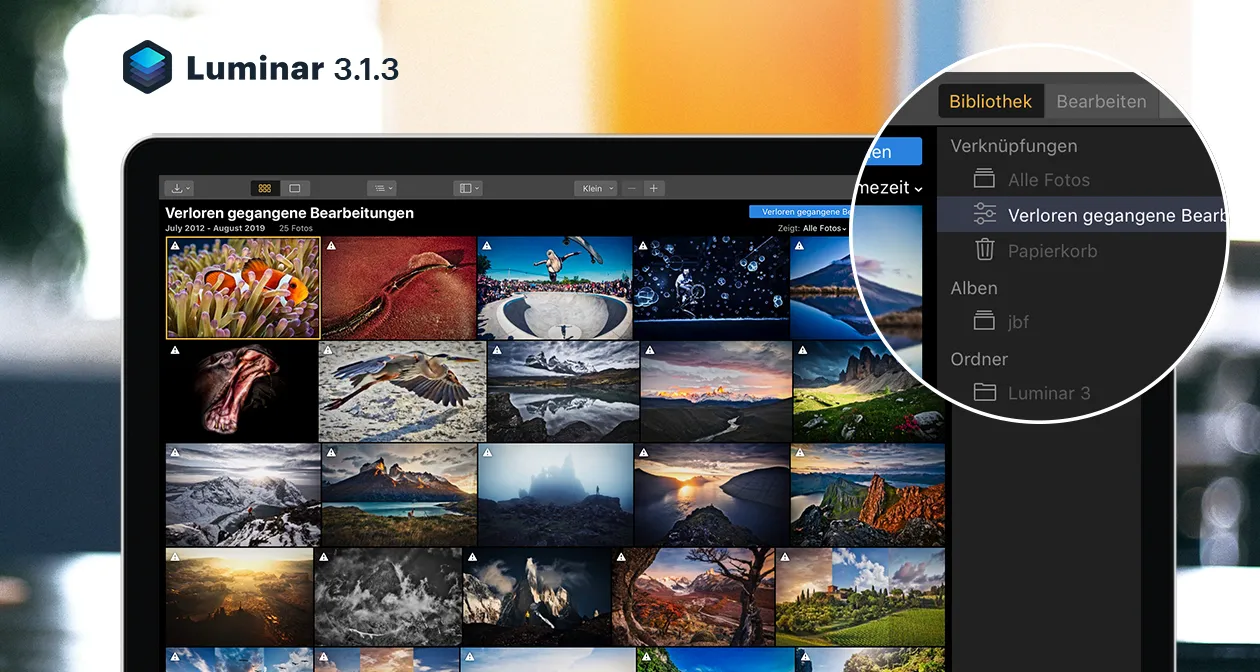Open the side panel layout dropdown

coord(468,188)
